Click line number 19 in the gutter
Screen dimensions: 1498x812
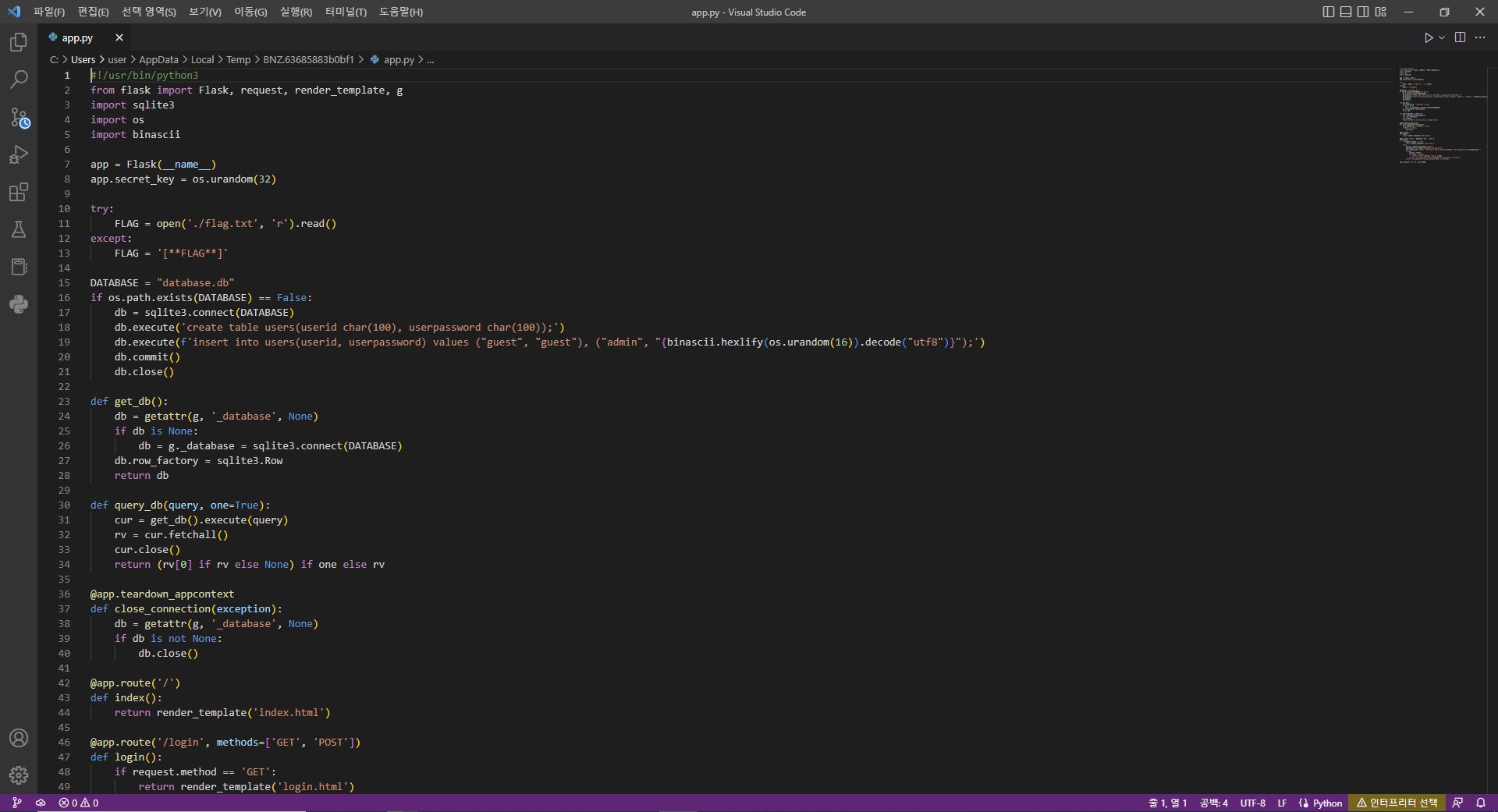tap(64, 342)
